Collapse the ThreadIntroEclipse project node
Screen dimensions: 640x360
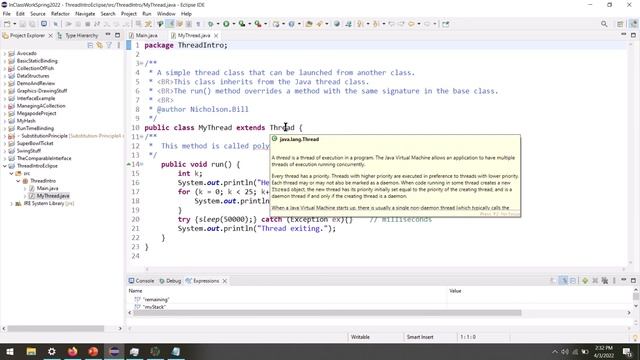(x=5, y=166)
